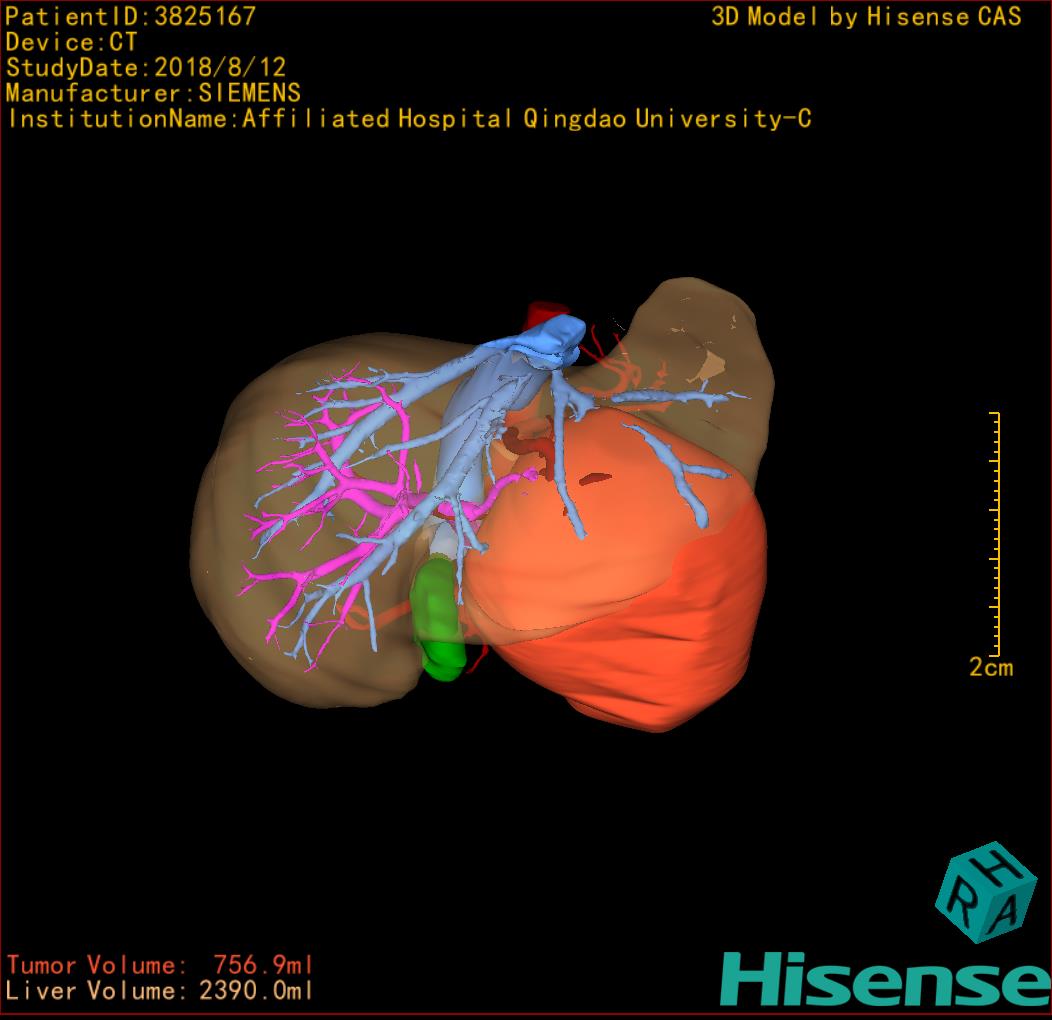Click the 2cm scale label
This screenshot has height=1020, width=1052.
990,667
